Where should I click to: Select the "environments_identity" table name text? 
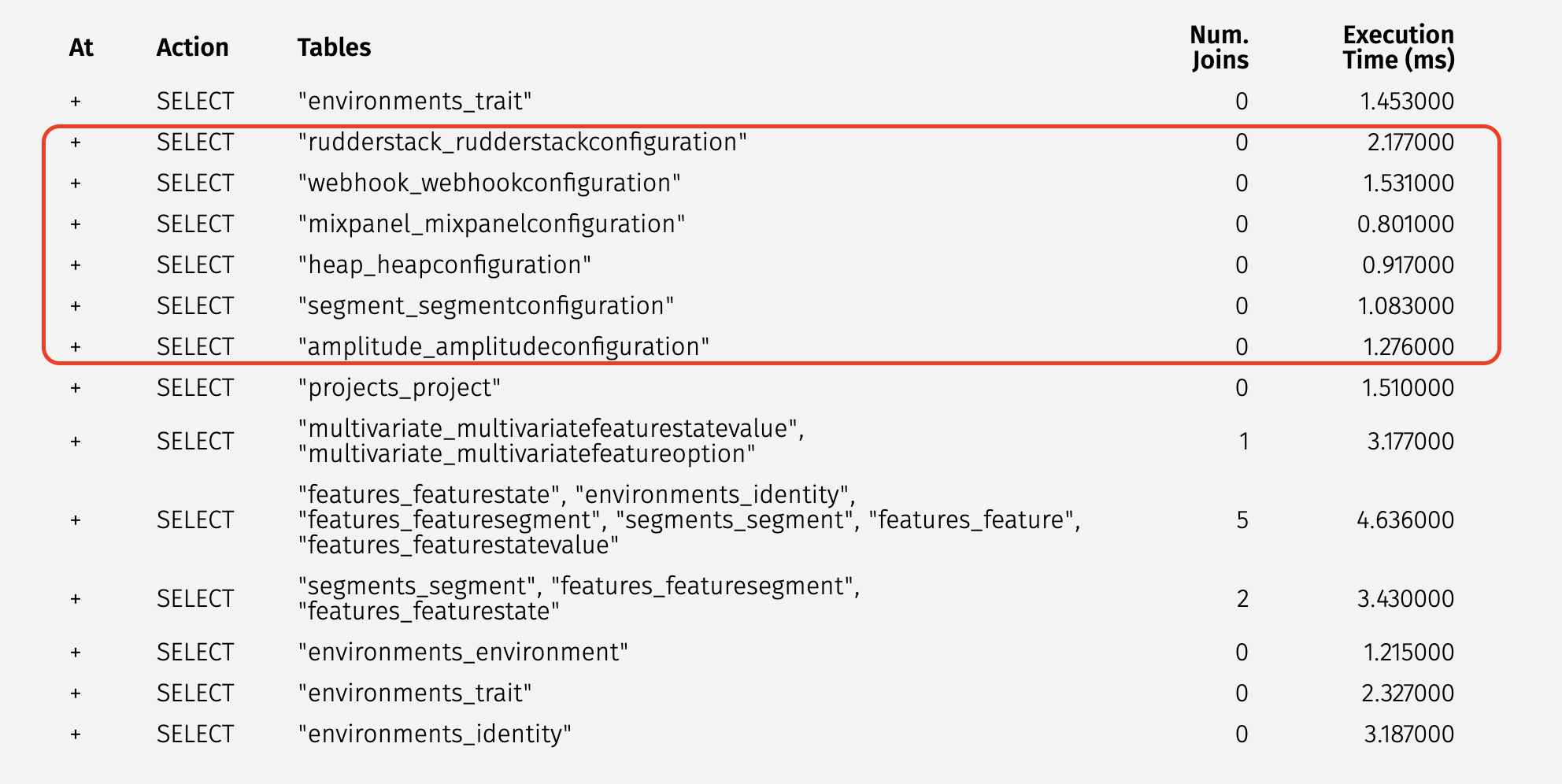435,734
